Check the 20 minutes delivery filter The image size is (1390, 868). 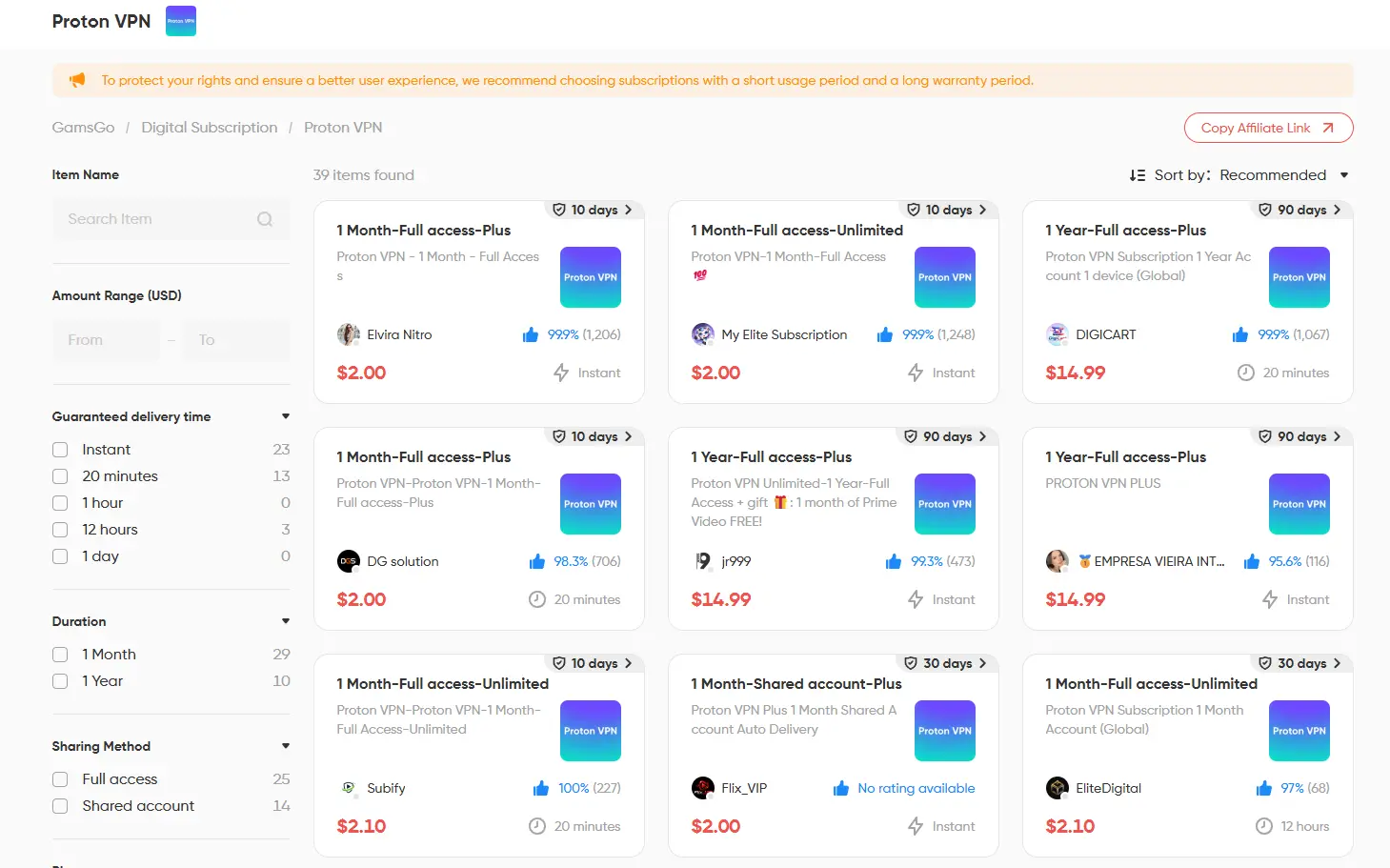(60, 476)
